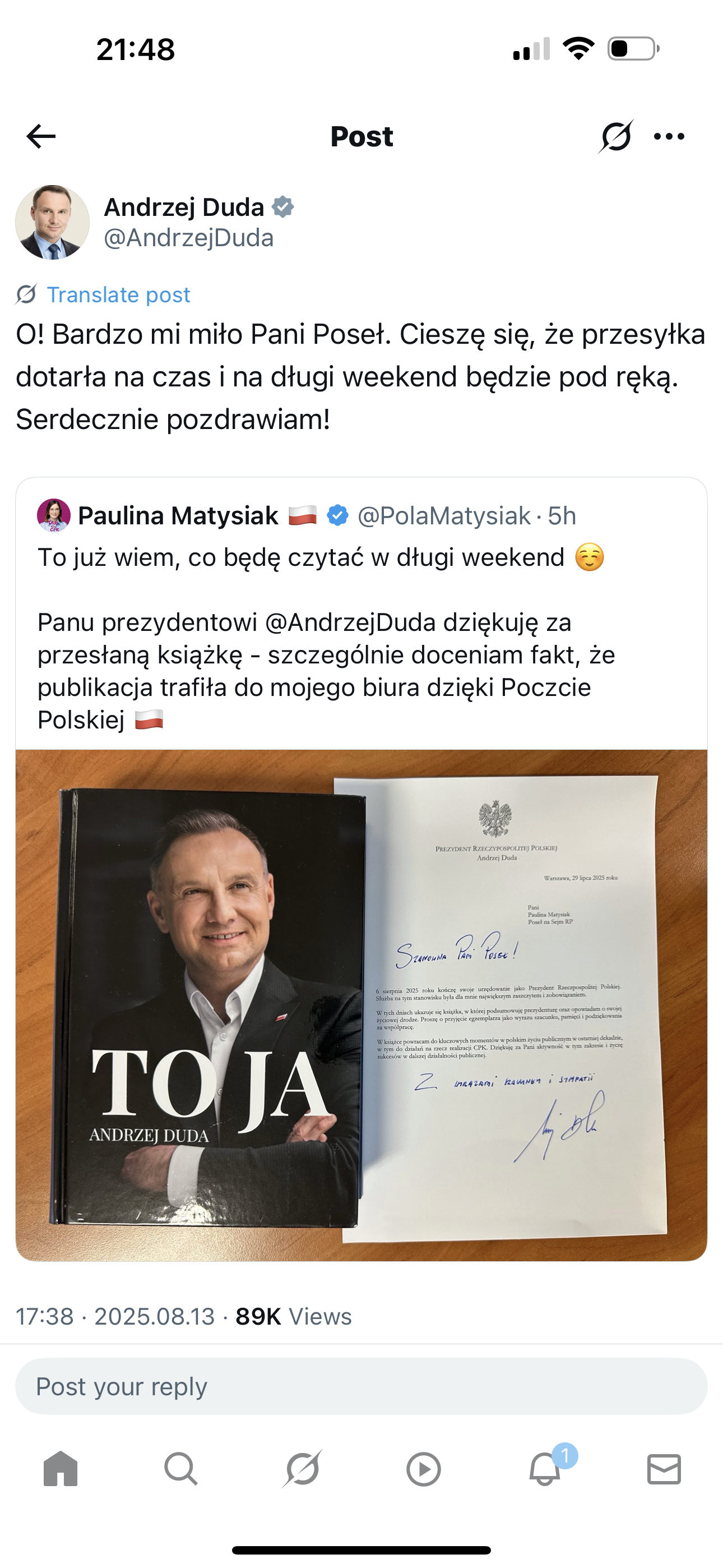Open the Grok tab in bottom bar

[x=303, y=1469]
